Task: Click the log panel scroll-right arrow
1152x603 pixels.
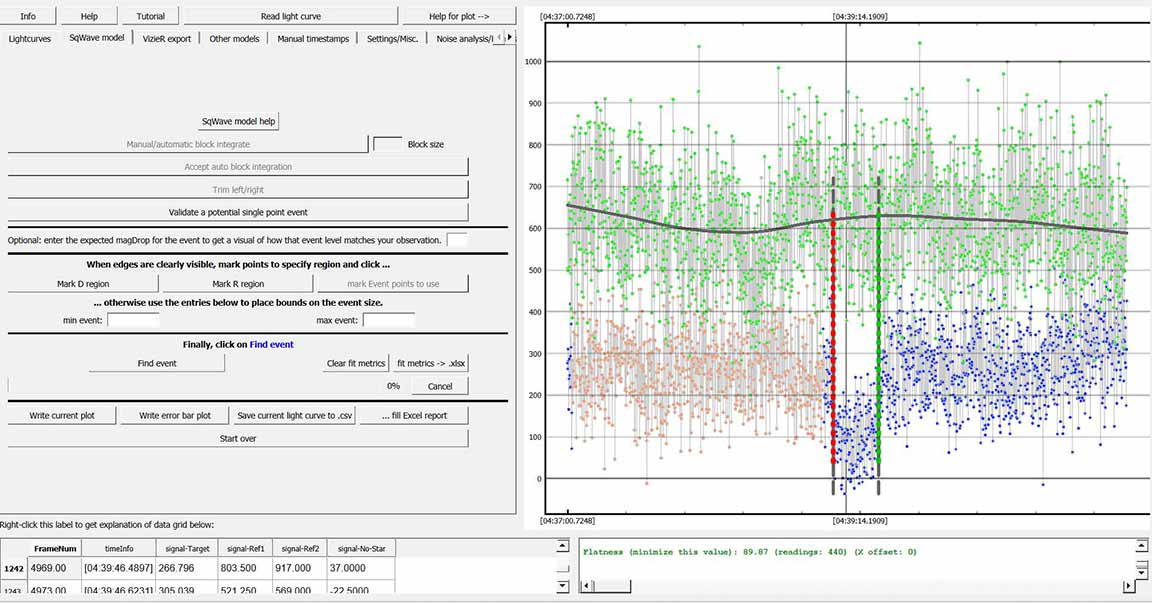Action: [x=1127, y=587]
